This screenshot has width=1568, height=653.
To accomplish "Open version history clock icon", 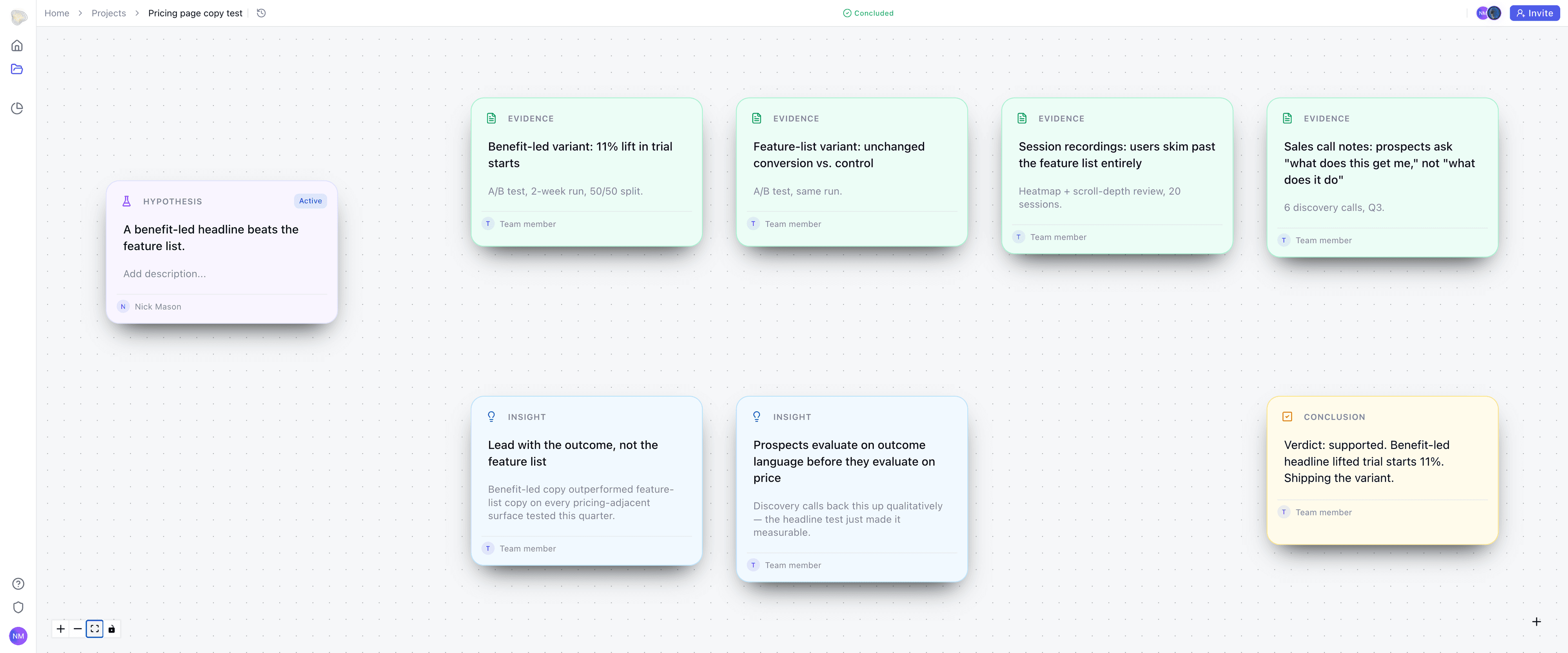I will [261, 13].
